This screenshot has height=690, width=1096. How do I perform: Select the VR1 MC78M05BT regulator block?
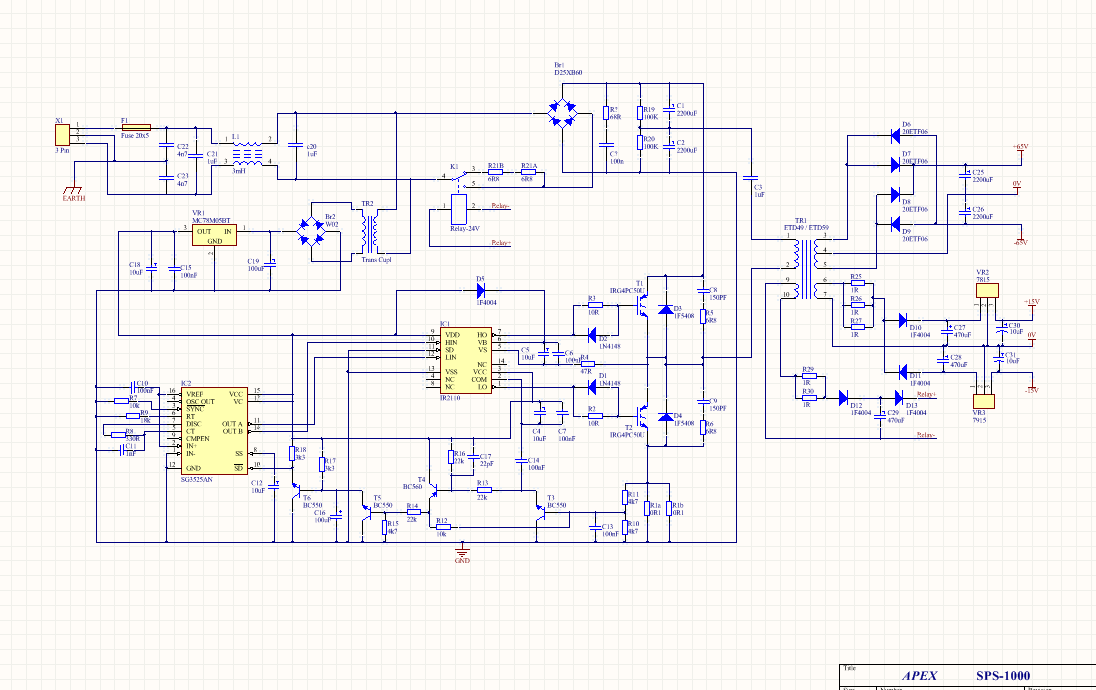click(x=215, y=235)
